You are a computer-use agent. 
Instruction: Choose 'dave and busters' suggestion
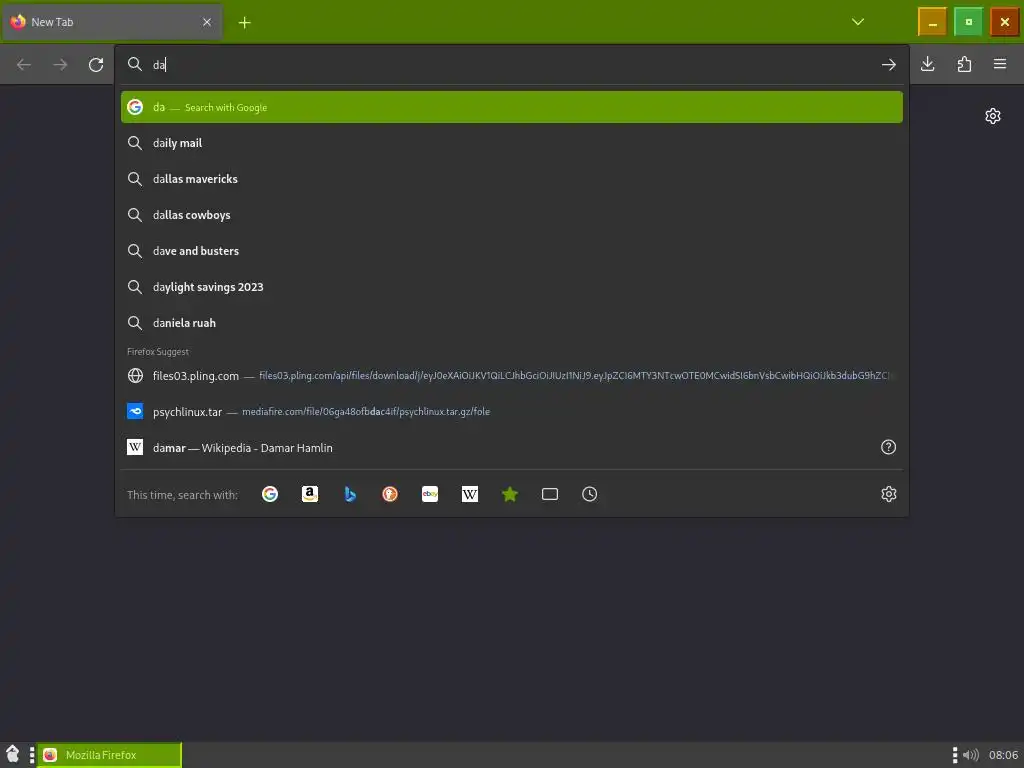pos(511,251)
